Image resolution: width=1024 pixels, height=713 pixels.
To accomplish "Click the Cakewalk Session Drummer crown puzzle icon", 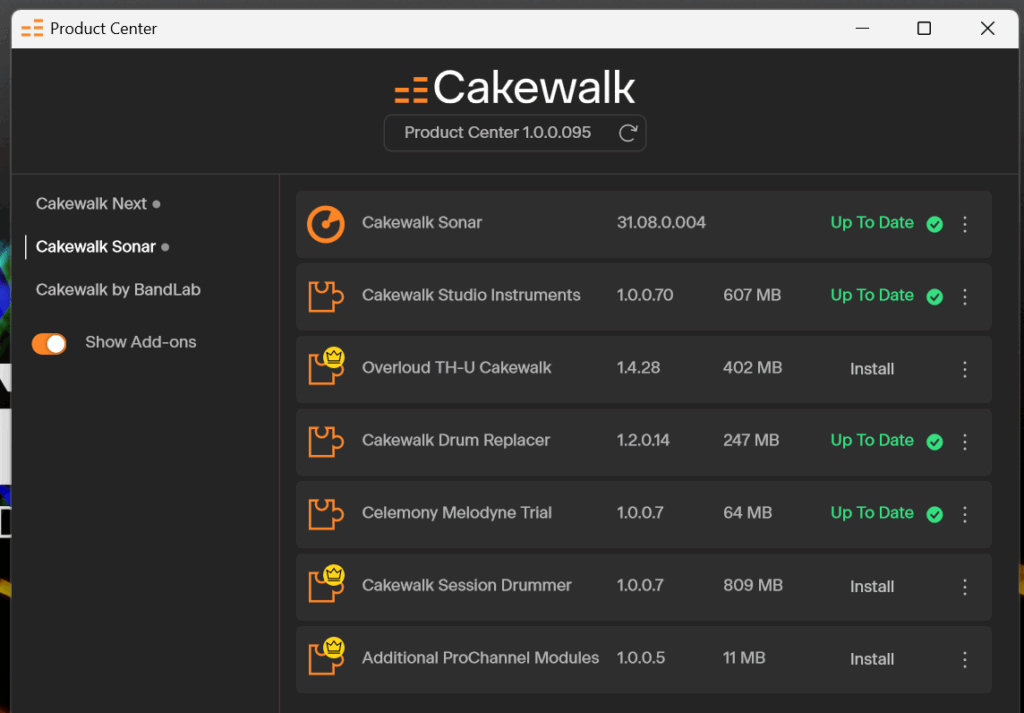I will pos(326,584).
